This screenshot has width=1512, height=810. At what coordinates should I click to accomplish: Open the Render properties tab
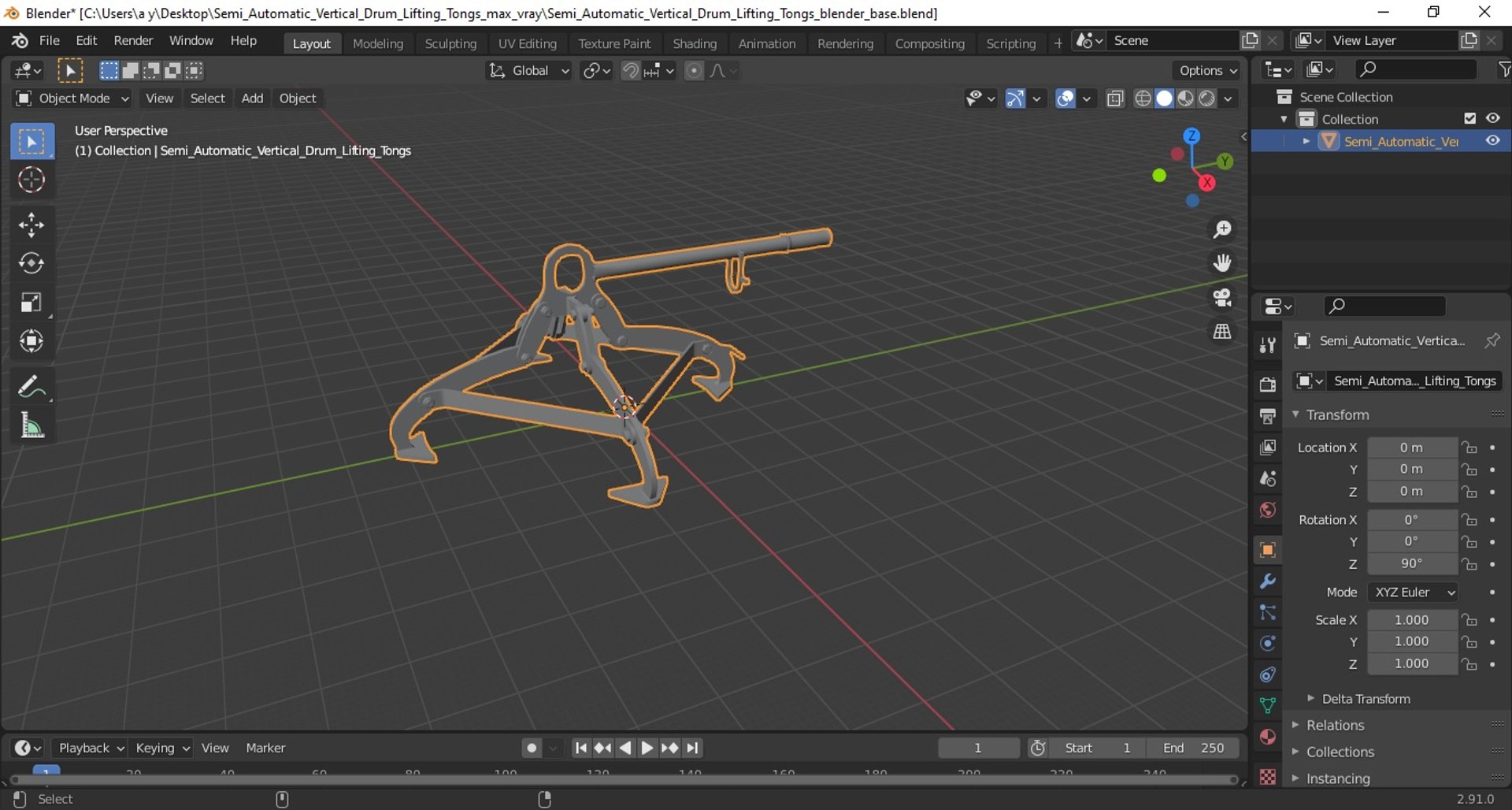pos(1267,385)
